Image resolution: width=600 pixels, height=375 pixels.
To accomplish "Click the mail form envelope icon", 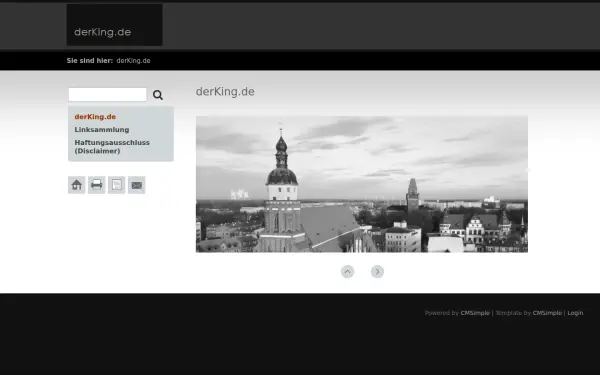I will click(137, 185).
